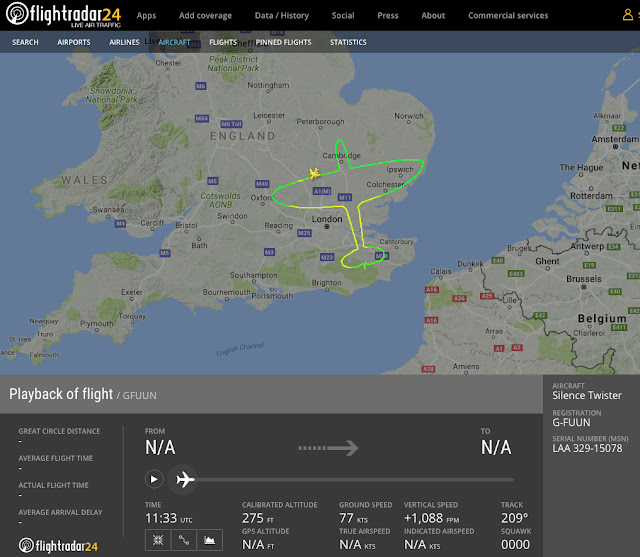Open the Add coverage menu

pyautogui.click(x=205, y=16)
